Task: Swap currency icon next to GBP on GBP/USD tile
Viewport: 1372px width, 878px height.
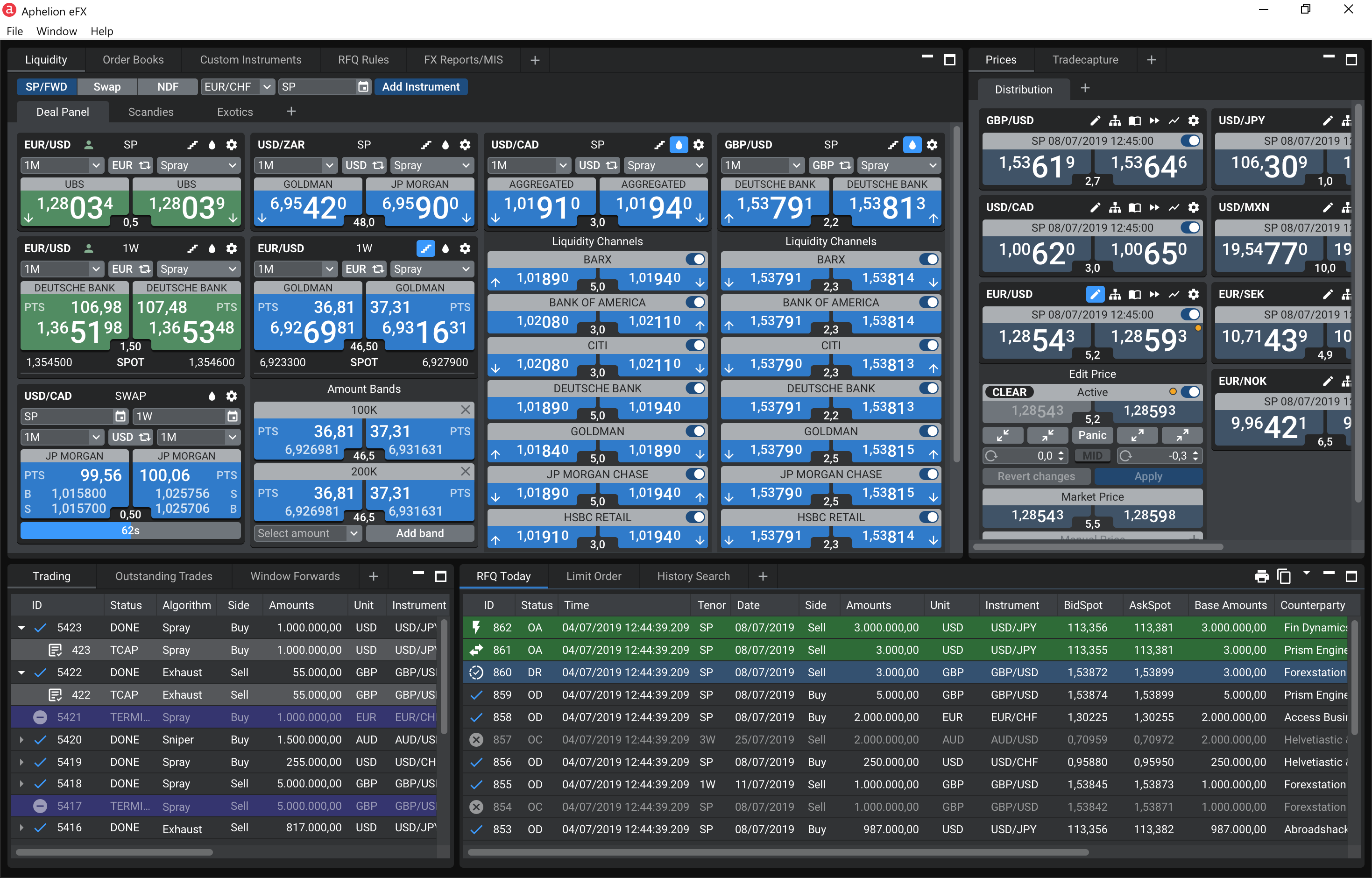Action: click(x=845, y=165)
